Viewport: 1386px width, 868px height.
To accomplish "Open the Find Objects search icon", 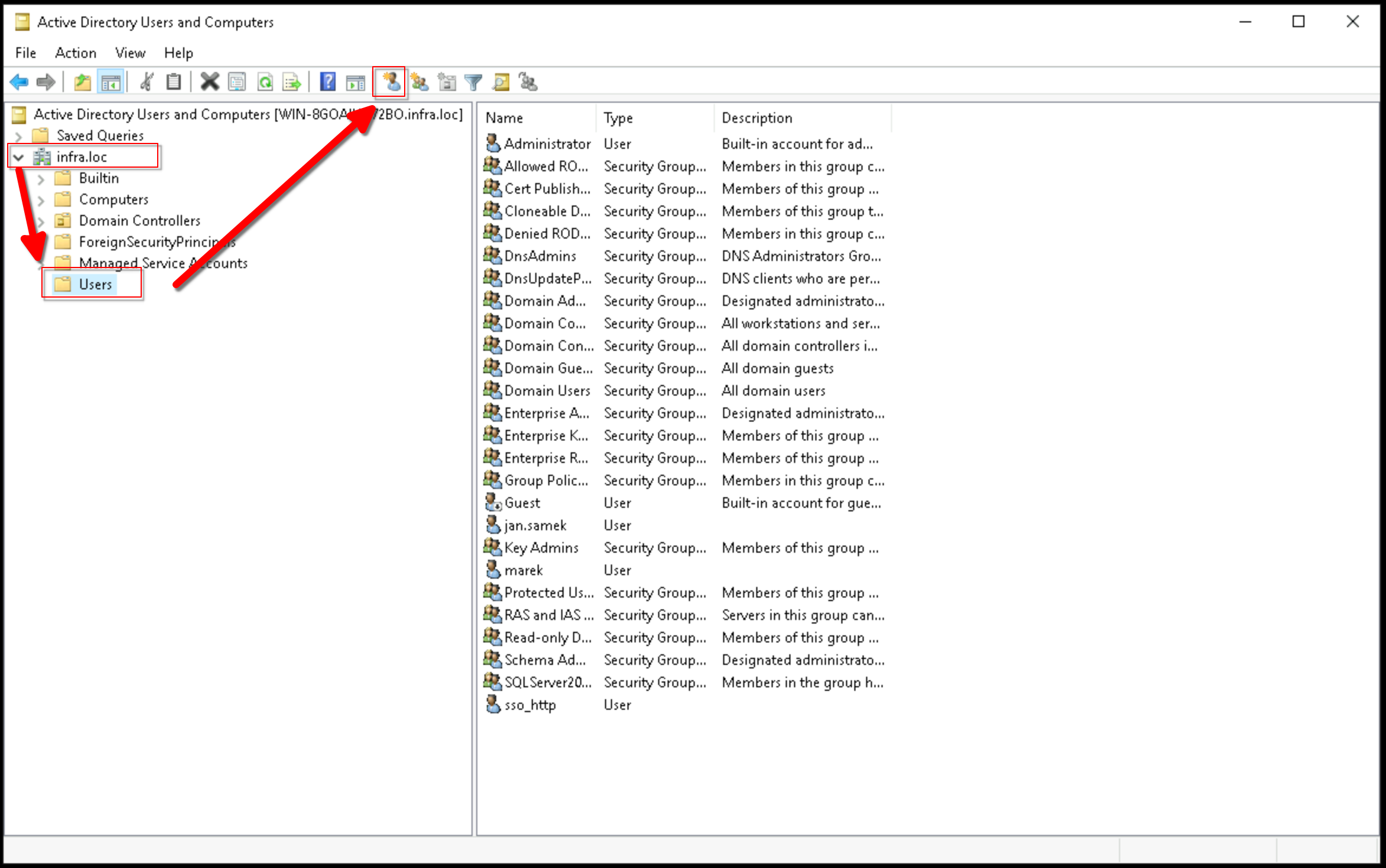I will (500, 82).
